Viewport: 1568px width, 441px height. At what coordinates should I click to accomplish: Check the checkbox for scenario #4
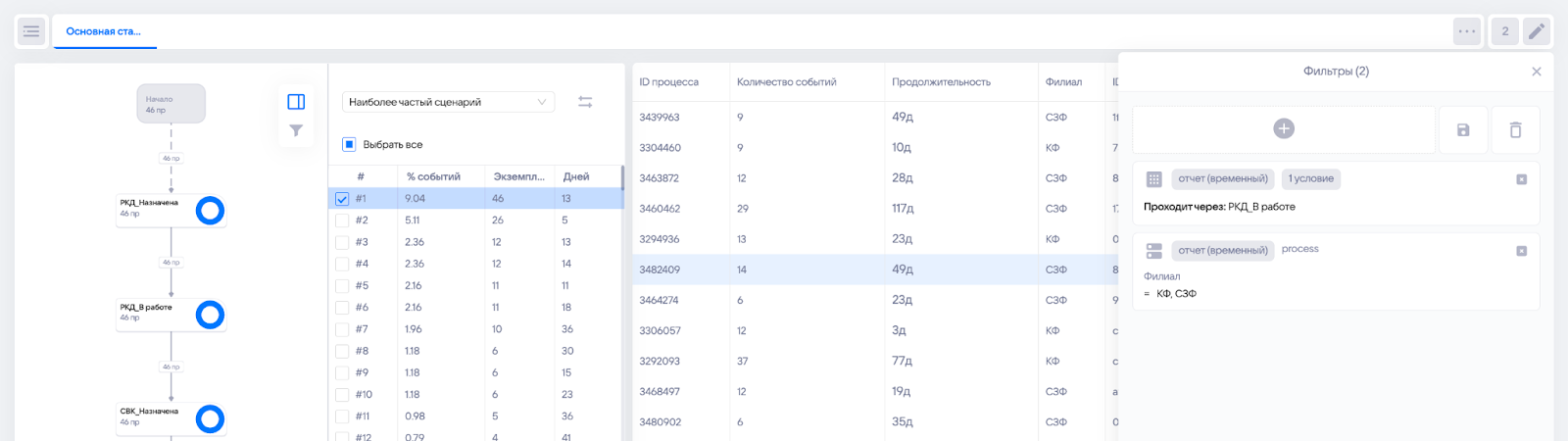pos(342,264)
